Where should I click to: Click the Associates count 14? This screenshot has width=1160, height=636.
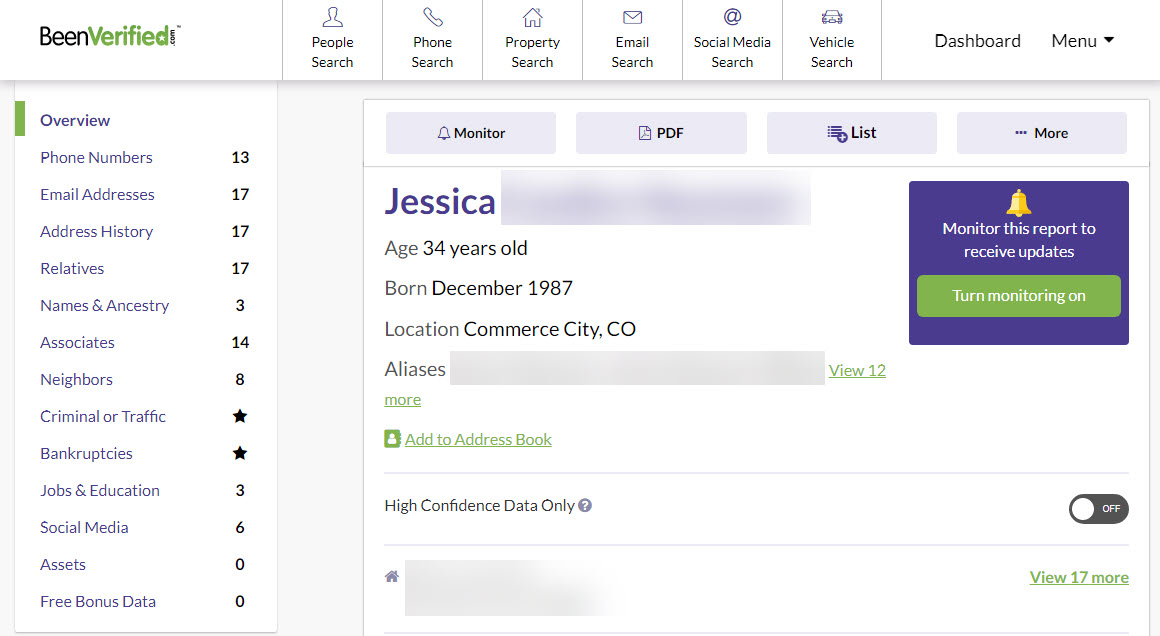pyautogui.click(x=240, y=342)
